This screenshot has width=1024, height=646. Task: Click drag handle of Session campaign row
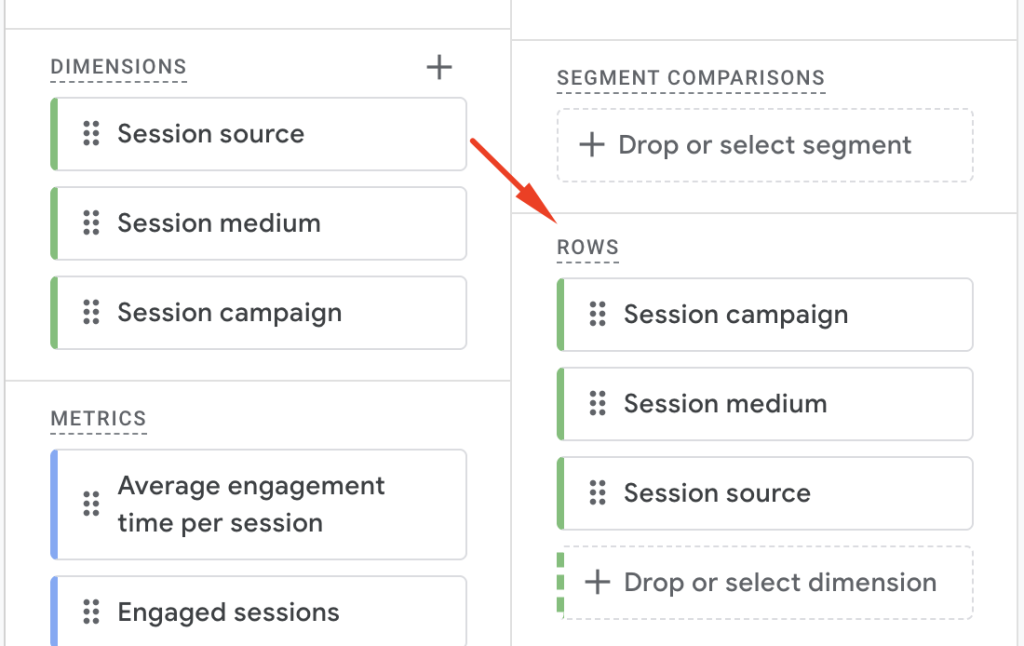coord(598,315)
